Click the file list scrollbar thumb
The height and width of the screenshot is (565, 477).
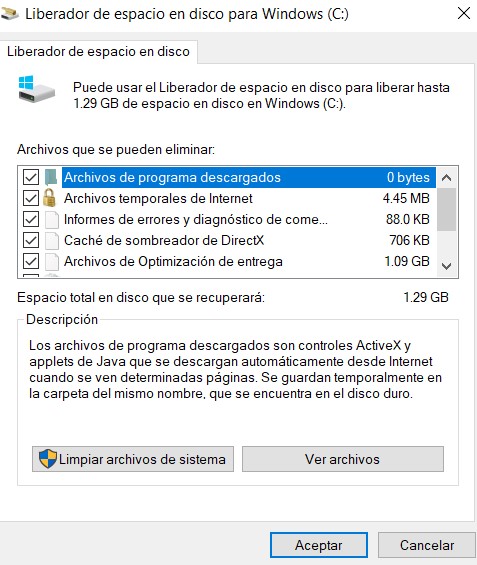[x=447, y=209]
